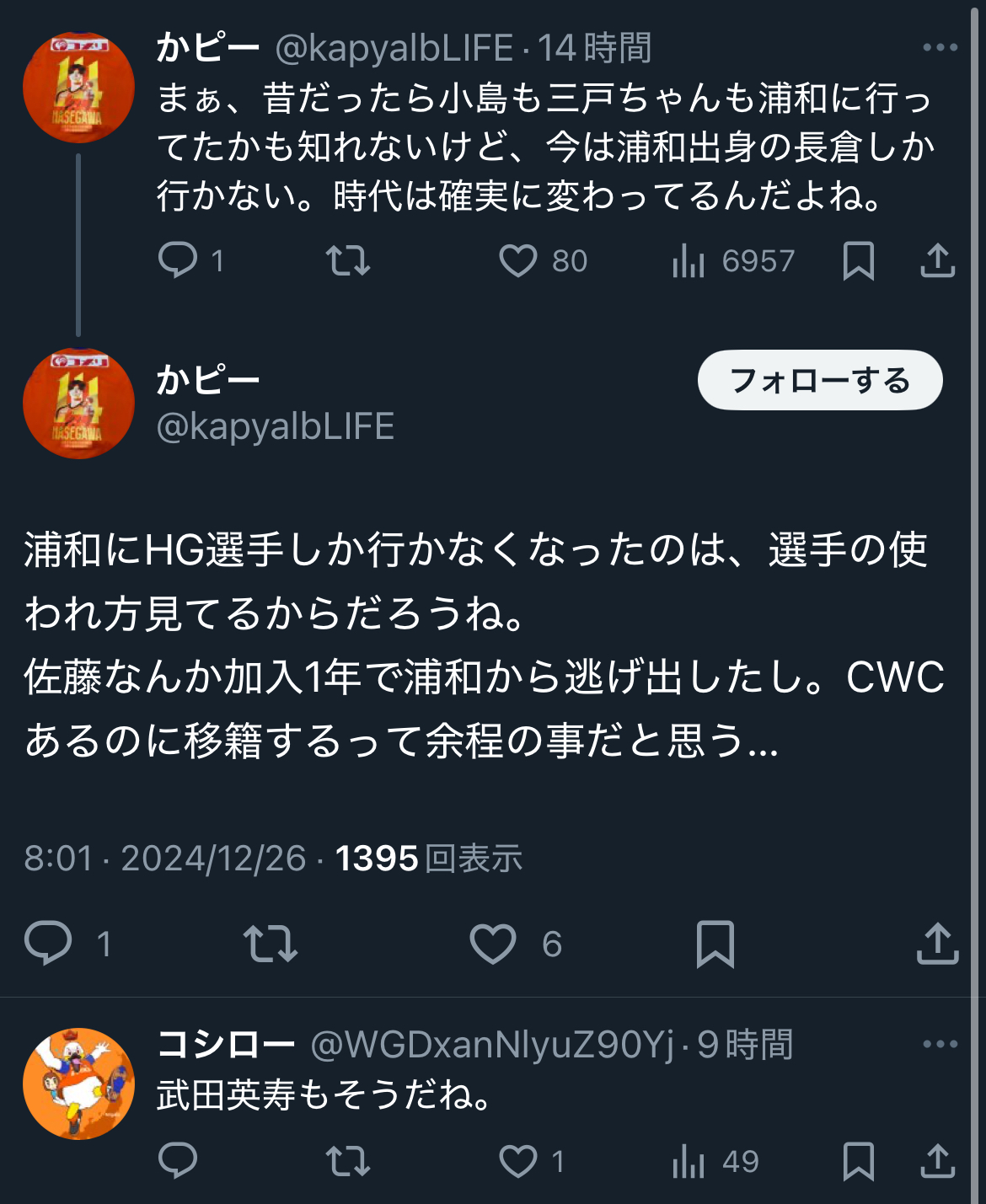
Task: View analytics showing 6957 views
Action: [733, 261]
